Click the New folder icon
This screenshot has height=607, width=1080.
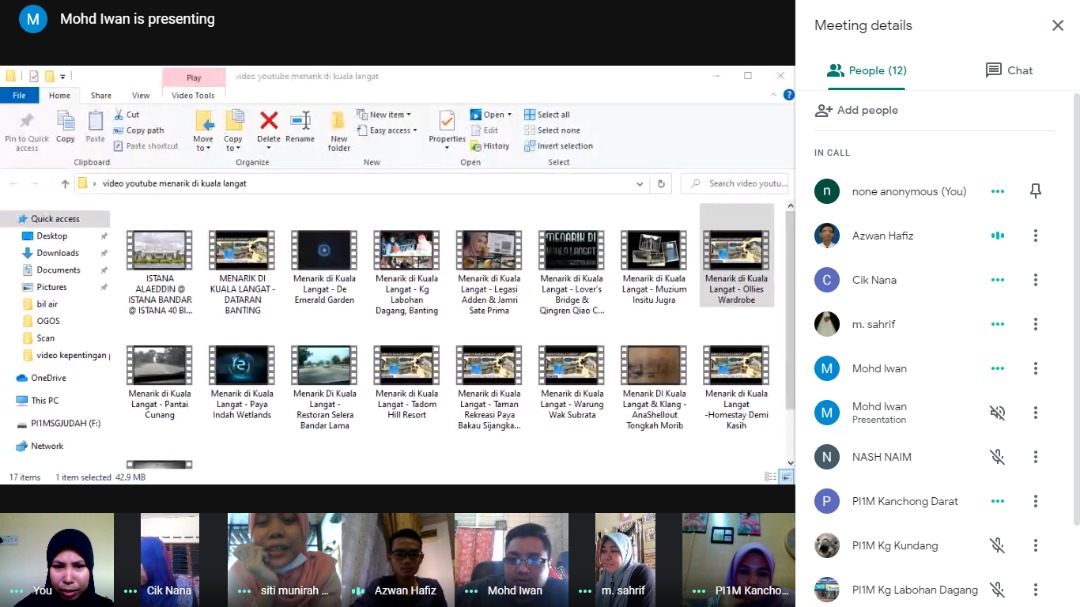(339, 122)
